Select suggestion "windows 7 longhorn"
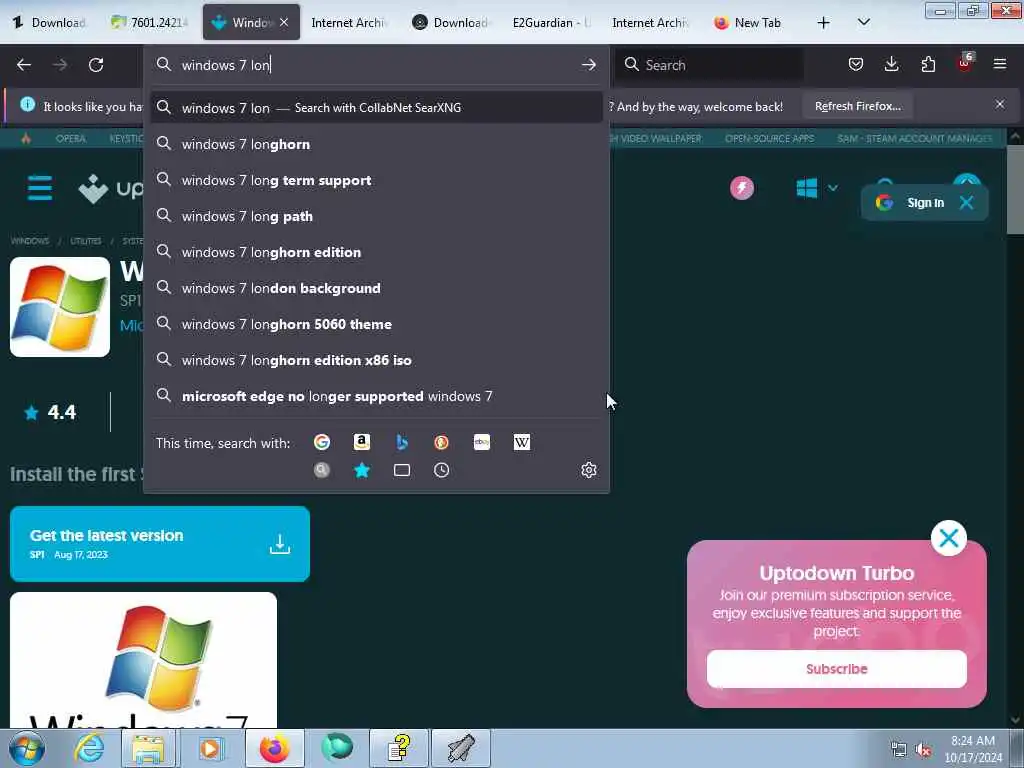The height and width of the screenshot is (768, 1024). pos(376,144)
